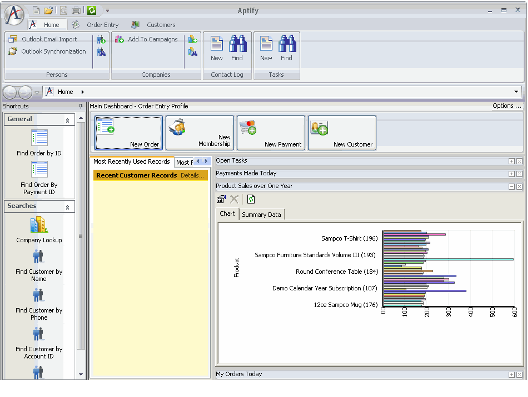Click the forward navigation round button
Screen dimensions: 528x397
click(x=25, y=92)
